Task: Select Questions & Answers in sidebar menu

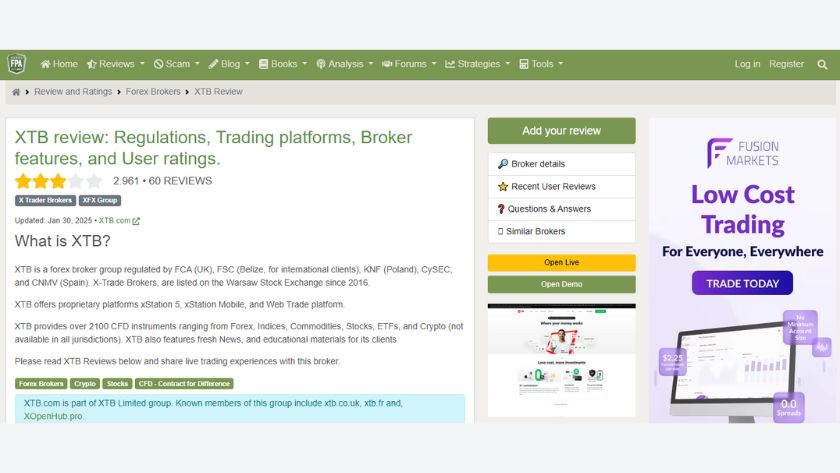Action: tap(561, 209)
